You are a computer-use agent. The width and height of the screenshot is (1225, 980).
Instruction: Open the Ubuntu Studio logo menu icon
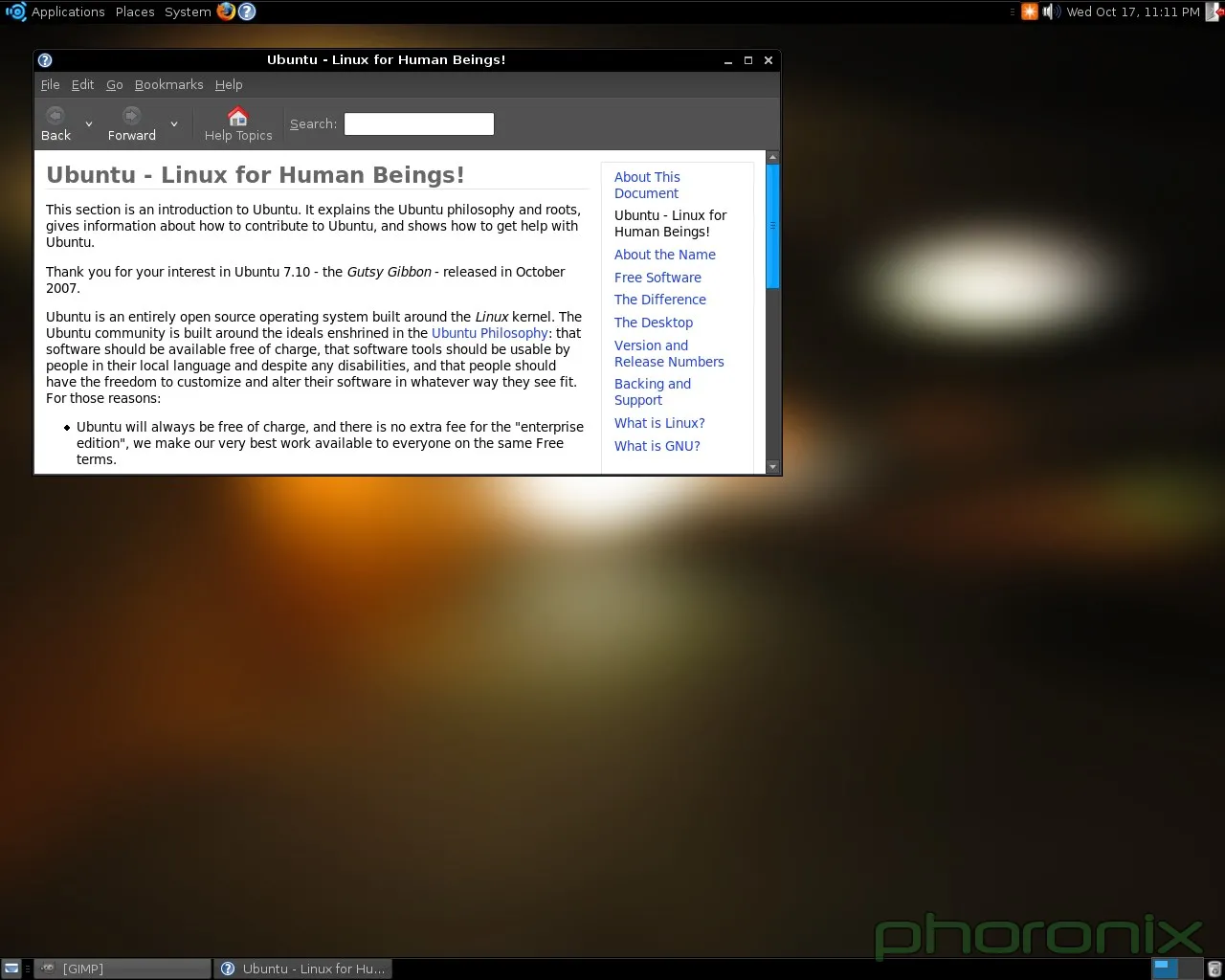click(x=15, y=11)
